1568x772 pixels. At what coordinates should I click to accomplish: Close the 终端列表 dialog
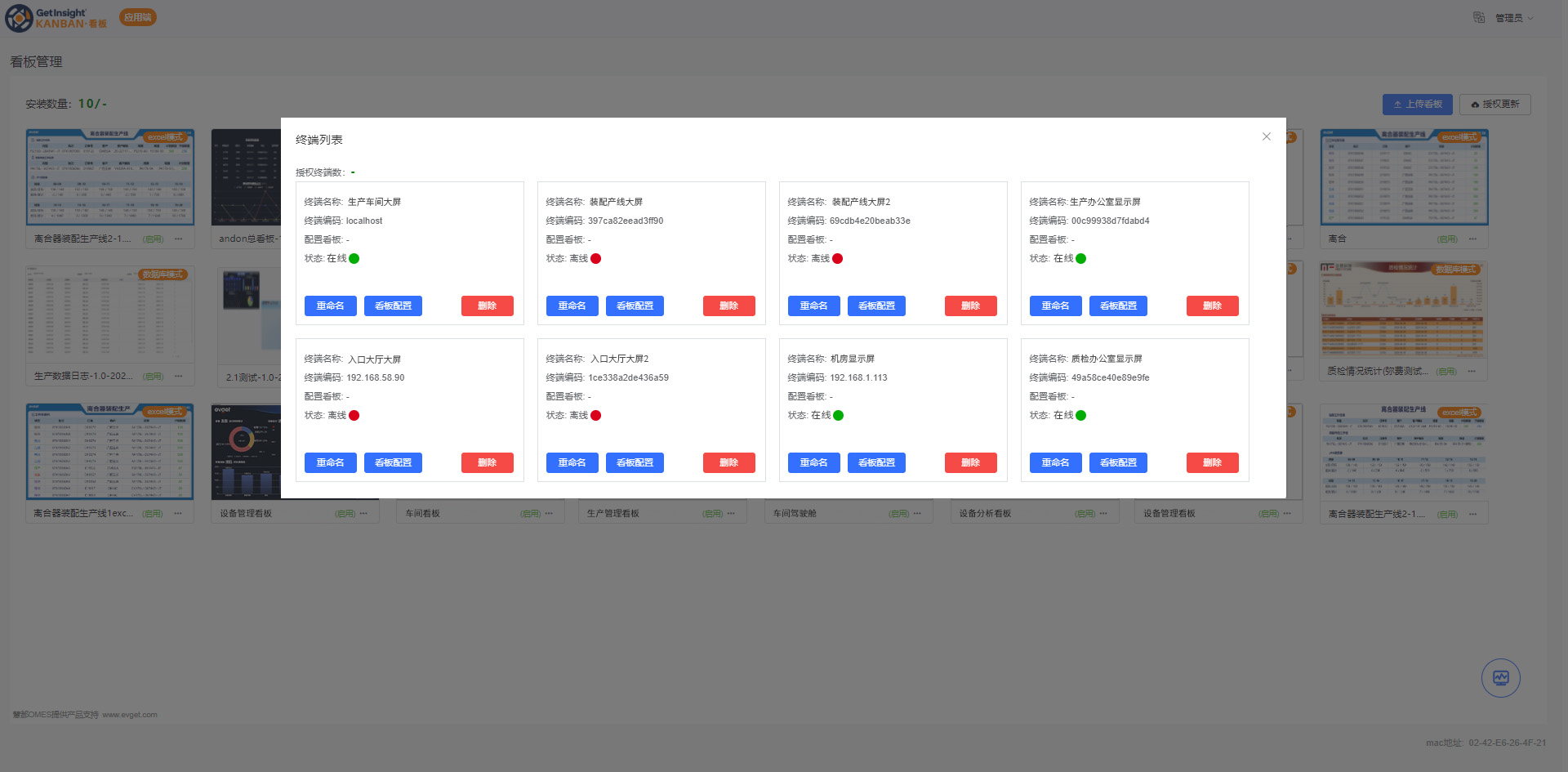click(x=1266, y=136)
